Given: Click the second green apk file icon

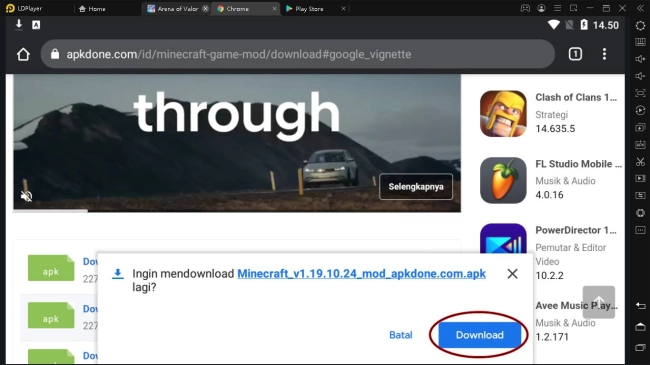Looking at the screenshot, I should [51, 315].
